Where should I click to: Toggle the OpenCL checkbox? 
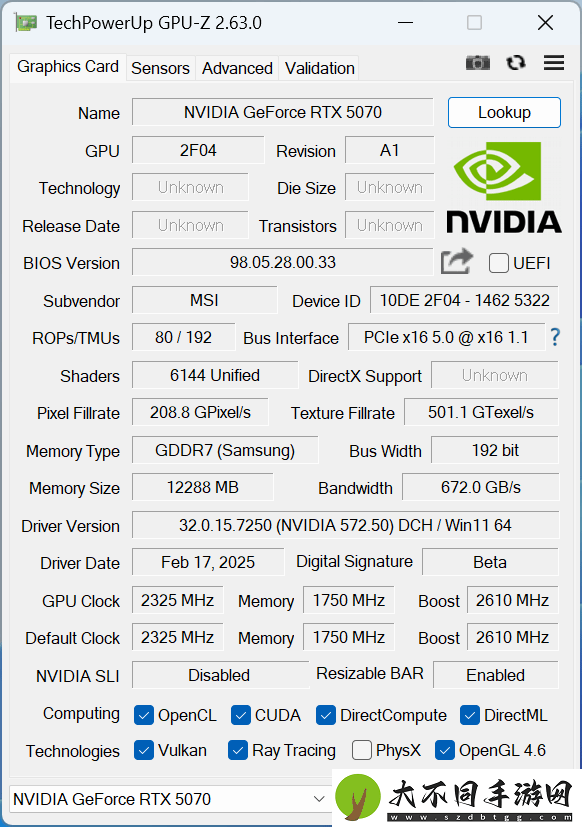(x=144, y=715)
